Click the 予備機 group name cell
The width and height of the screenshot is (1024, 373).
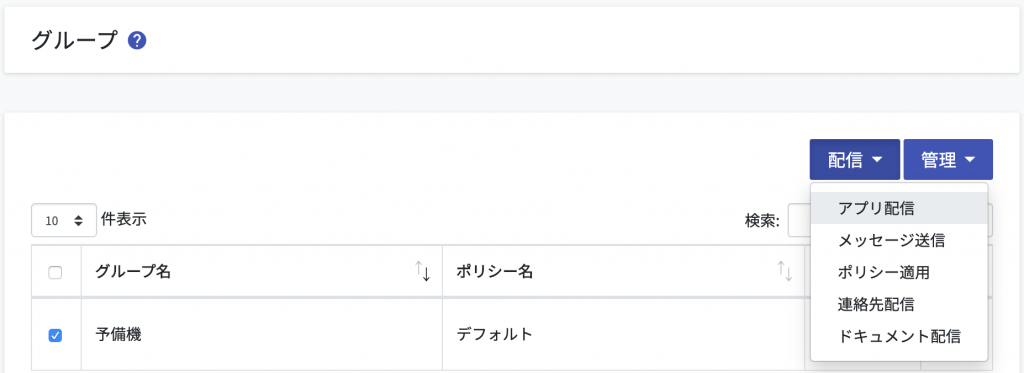(x=262, y=335)
